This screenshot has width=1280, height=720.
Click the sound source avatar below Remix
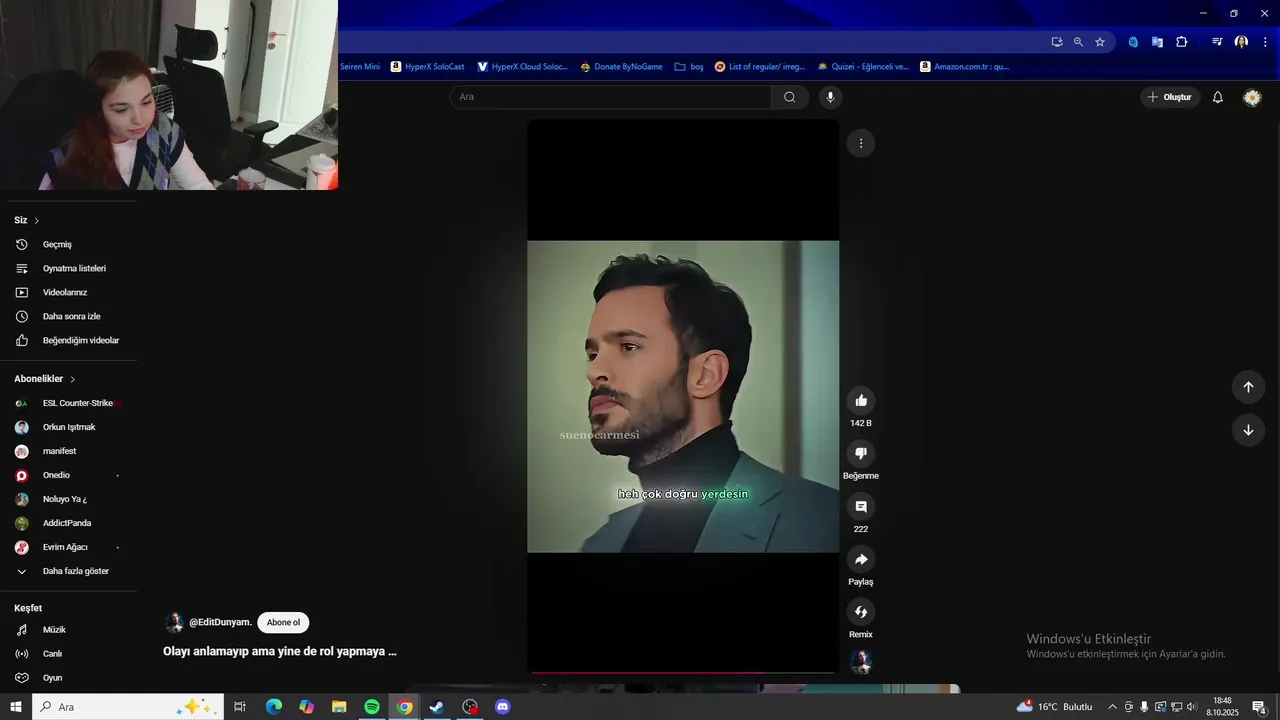pos(861,662)
